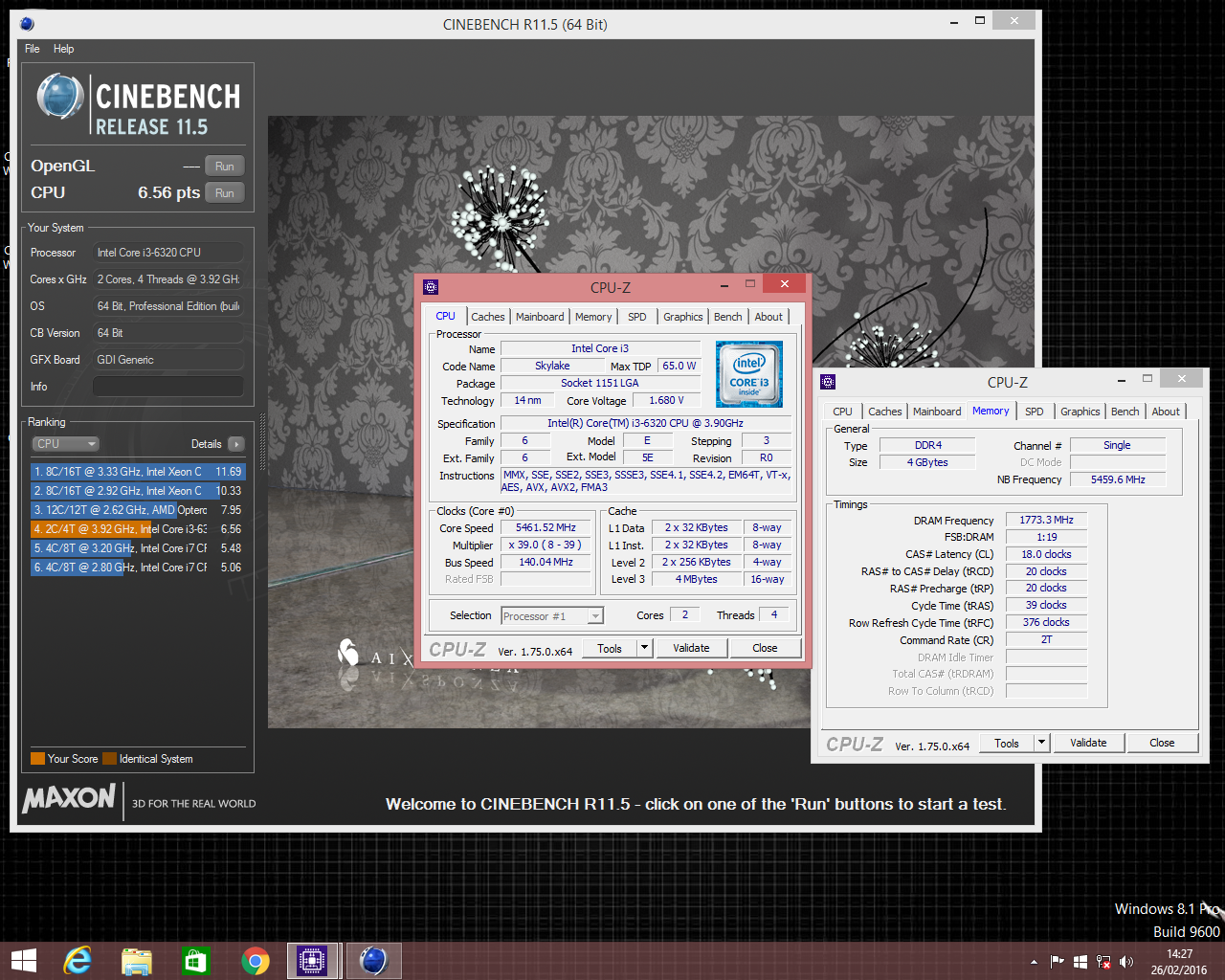The height and width of the screenshot is (980, 1225).
Task: Click Validate in Memory window
Action: tap(1088, 743)
